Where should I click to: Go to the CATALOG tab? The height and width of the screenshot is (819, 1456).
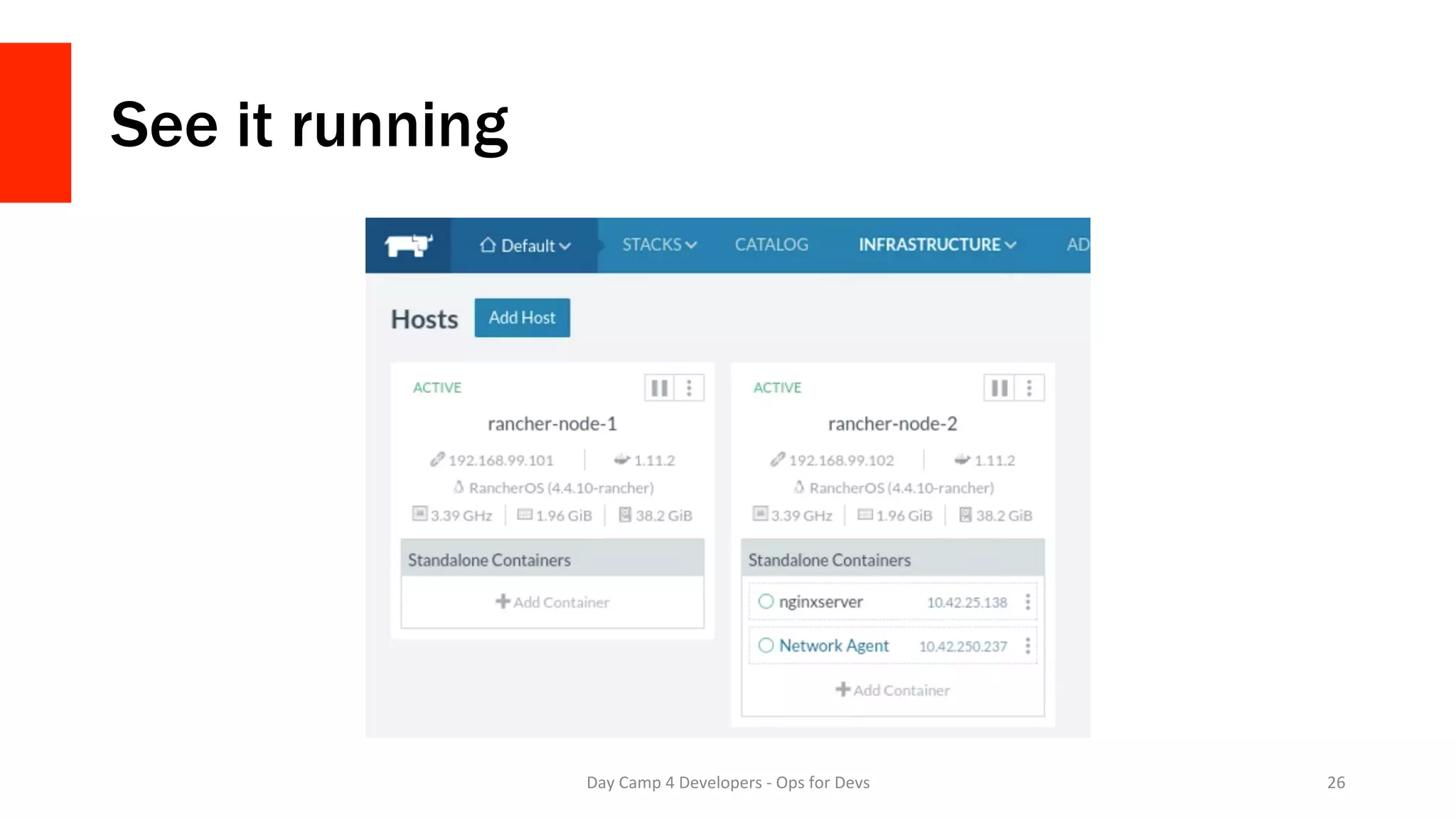(x=771, y=245)
